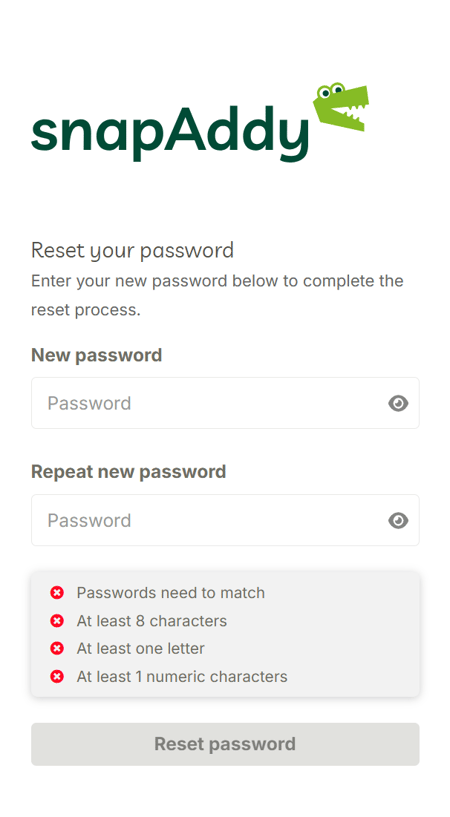Click the red X beside At least 8 characters
This screenshot has height=817, width=450.
click(x=57, y=621)
